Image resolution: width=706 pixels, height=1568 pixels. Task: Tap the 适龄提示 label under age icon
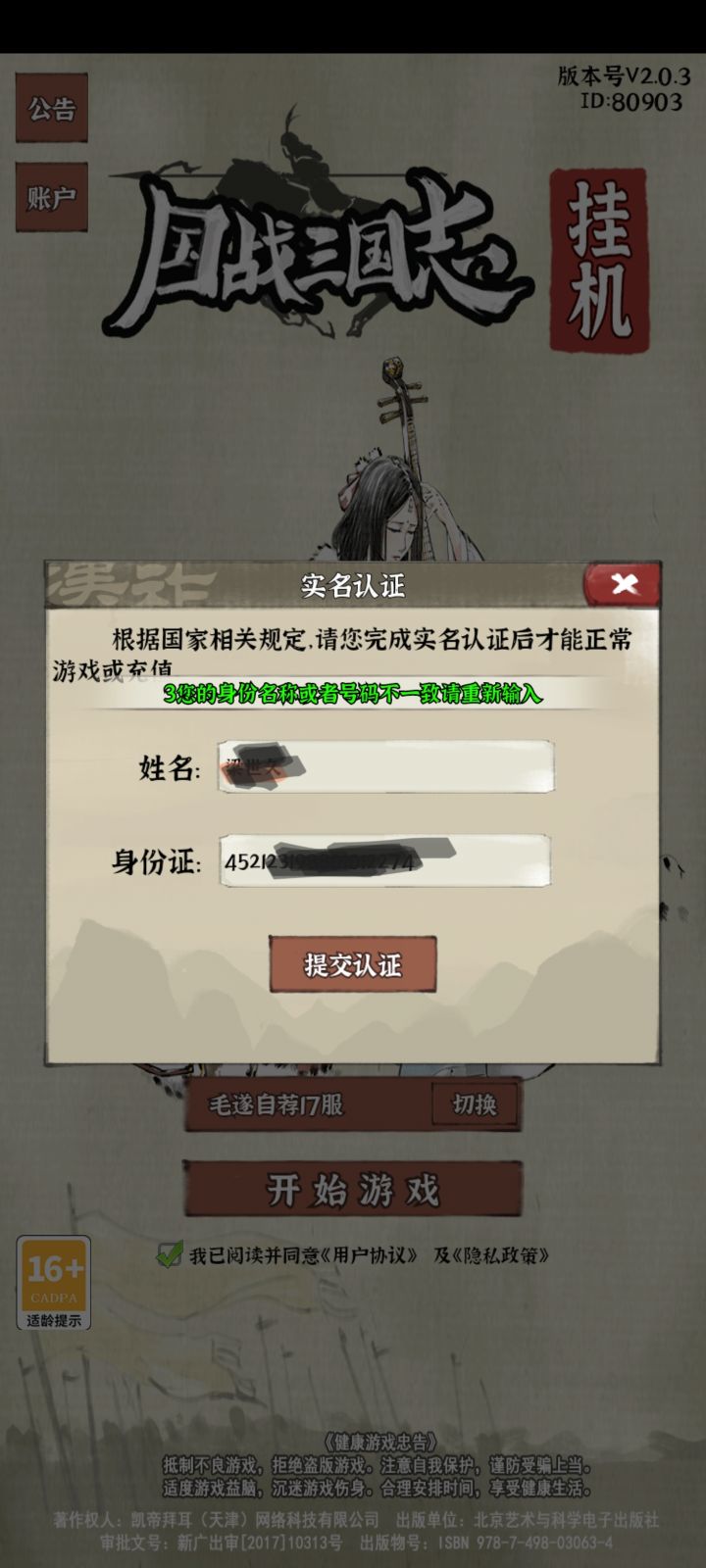pos(54,1320)
